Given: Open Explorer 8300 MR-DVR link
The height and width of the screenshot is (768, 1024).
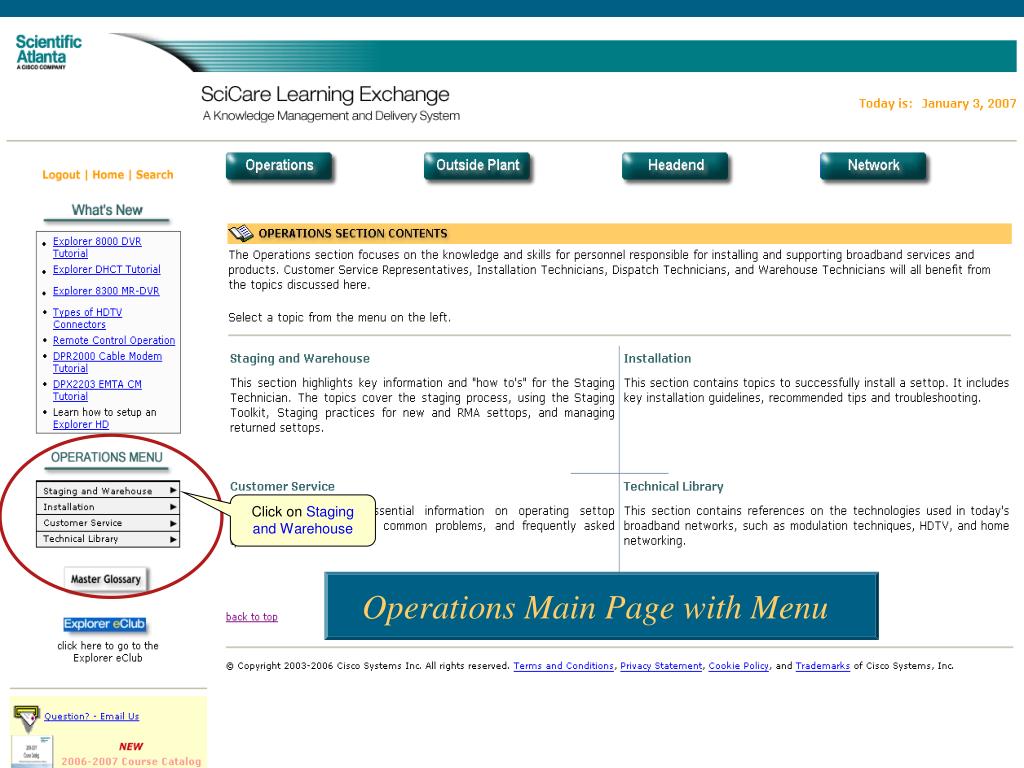Looking at the screenshot, I should click(x=106, y=291).
